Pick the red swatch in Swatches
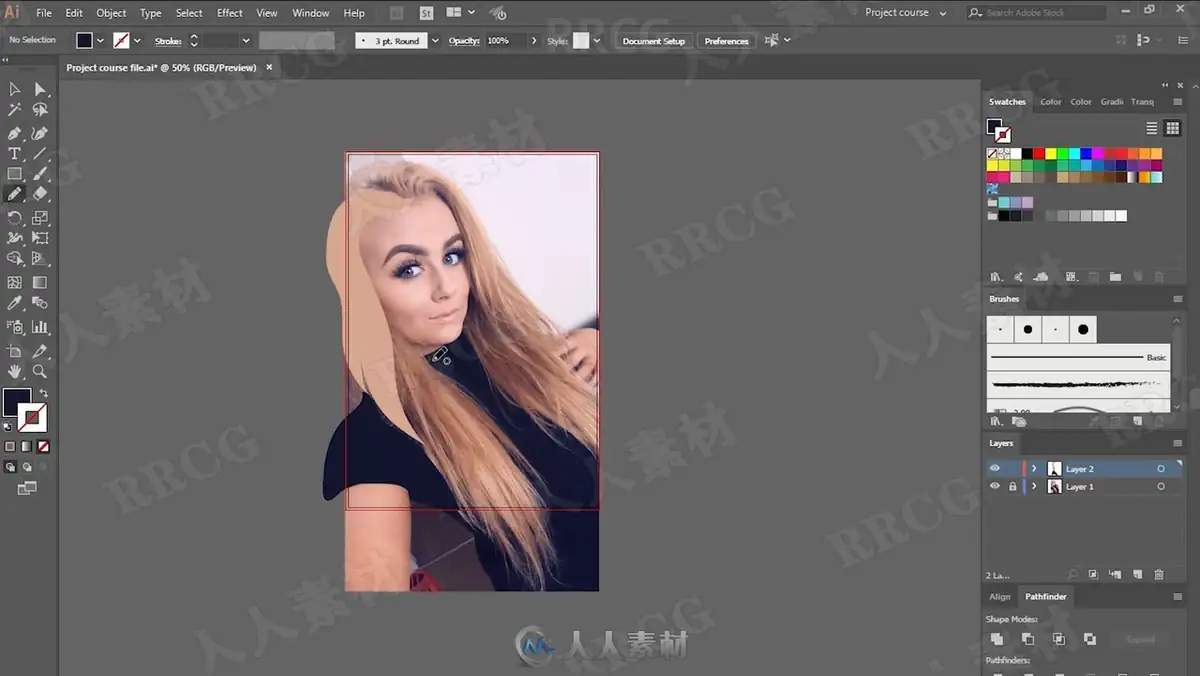 (x=1040, y=154)
